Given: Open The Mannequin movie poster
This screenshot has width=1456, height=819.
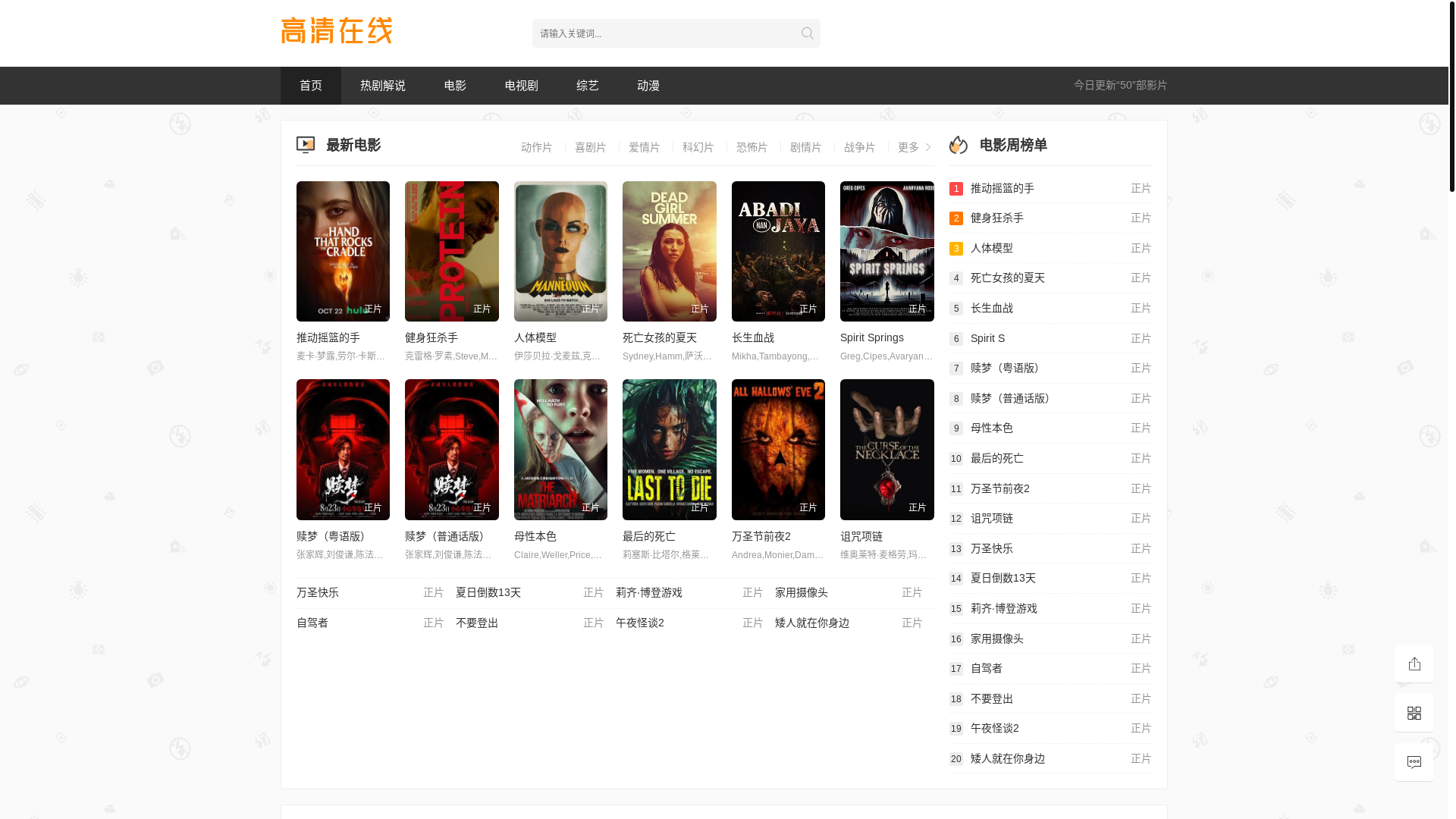Looking at the screenshot, I should (x=560, y=251).
